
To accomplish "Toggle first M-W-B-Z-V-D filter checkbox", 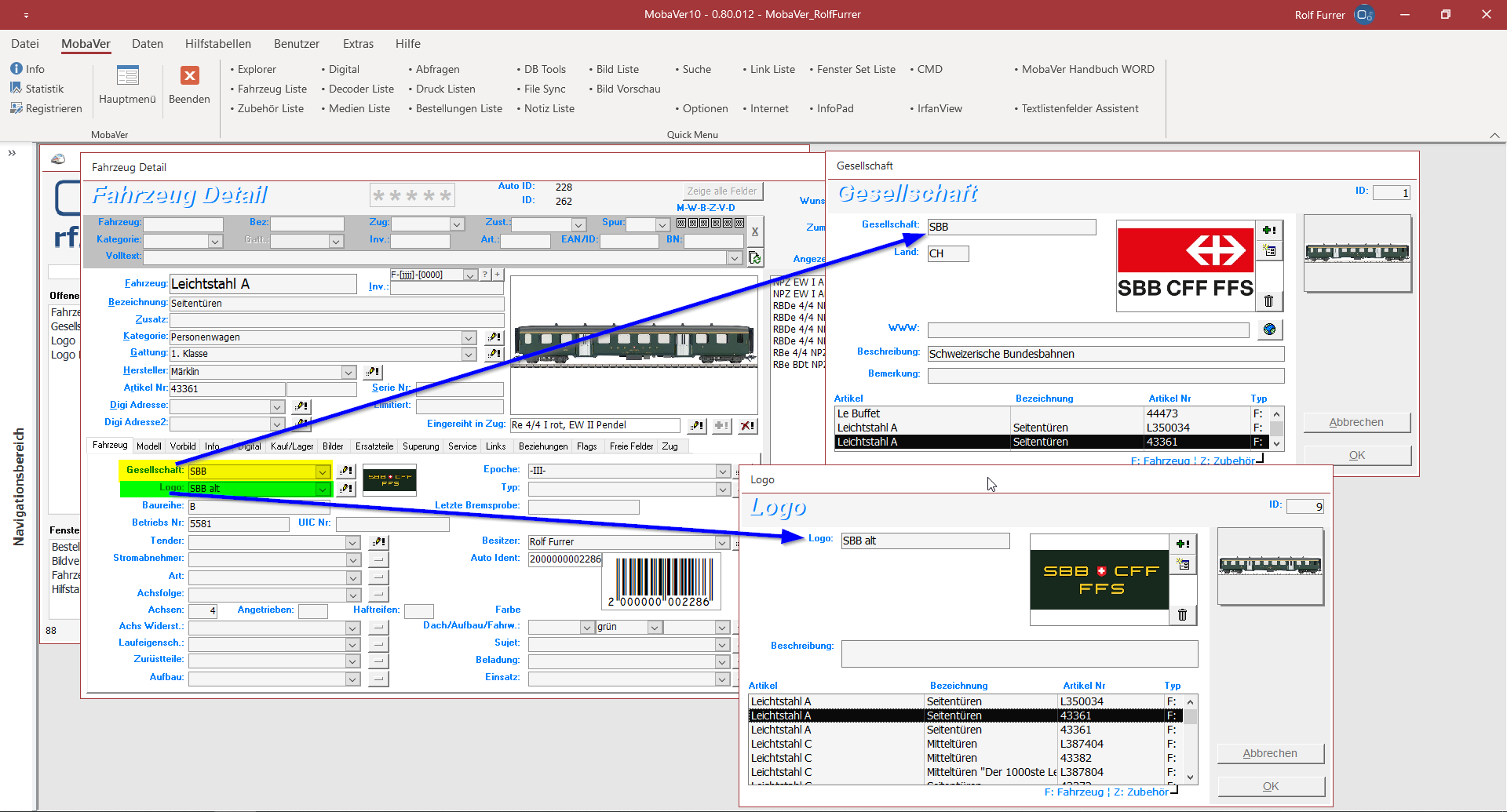I will [681, 223].
